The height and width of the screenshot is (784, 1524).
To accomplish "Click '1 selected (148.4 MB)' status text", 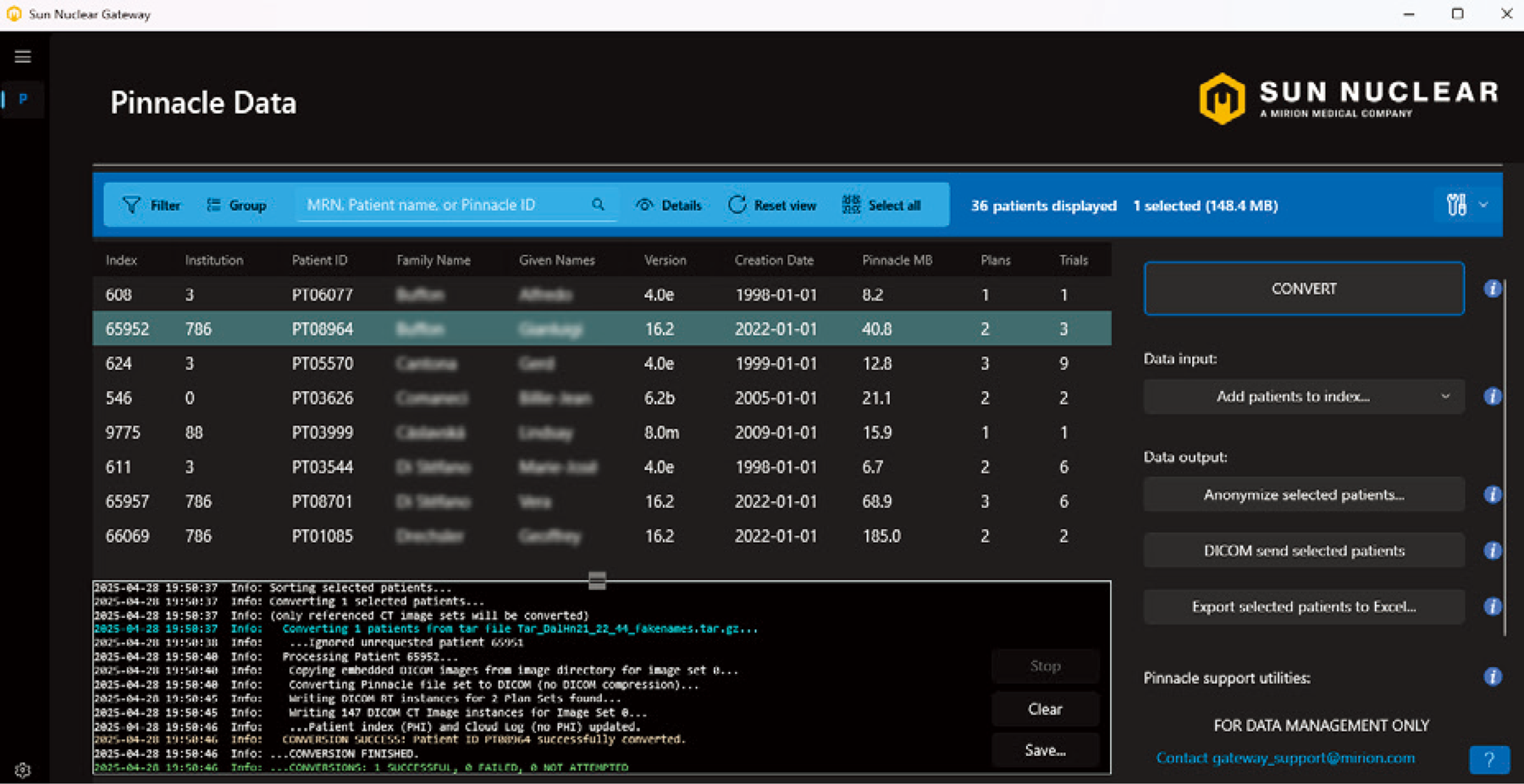I will point(1206,206).
